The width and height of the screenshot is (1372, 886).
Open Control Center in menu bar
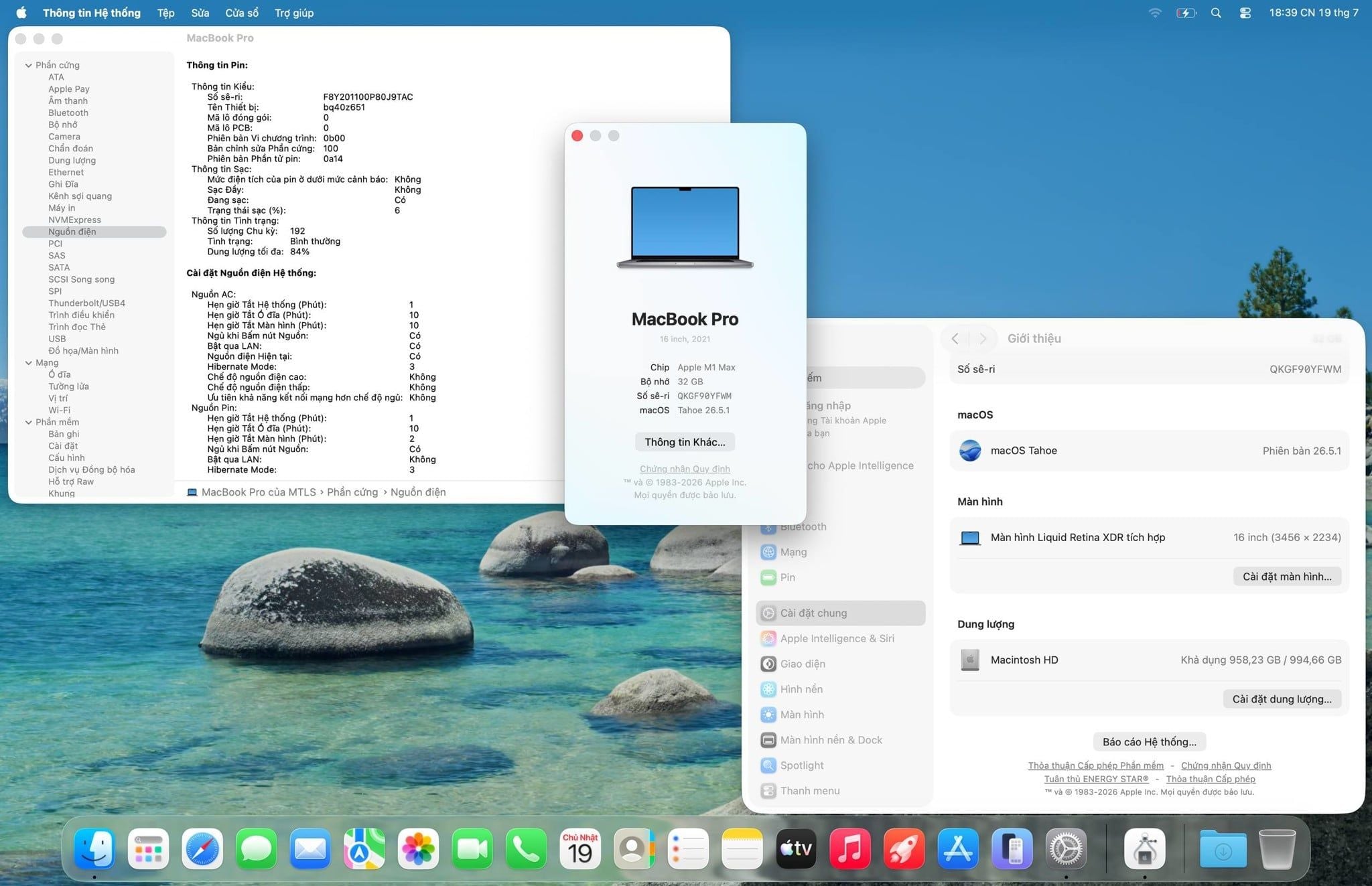(x=1245, y=13)
